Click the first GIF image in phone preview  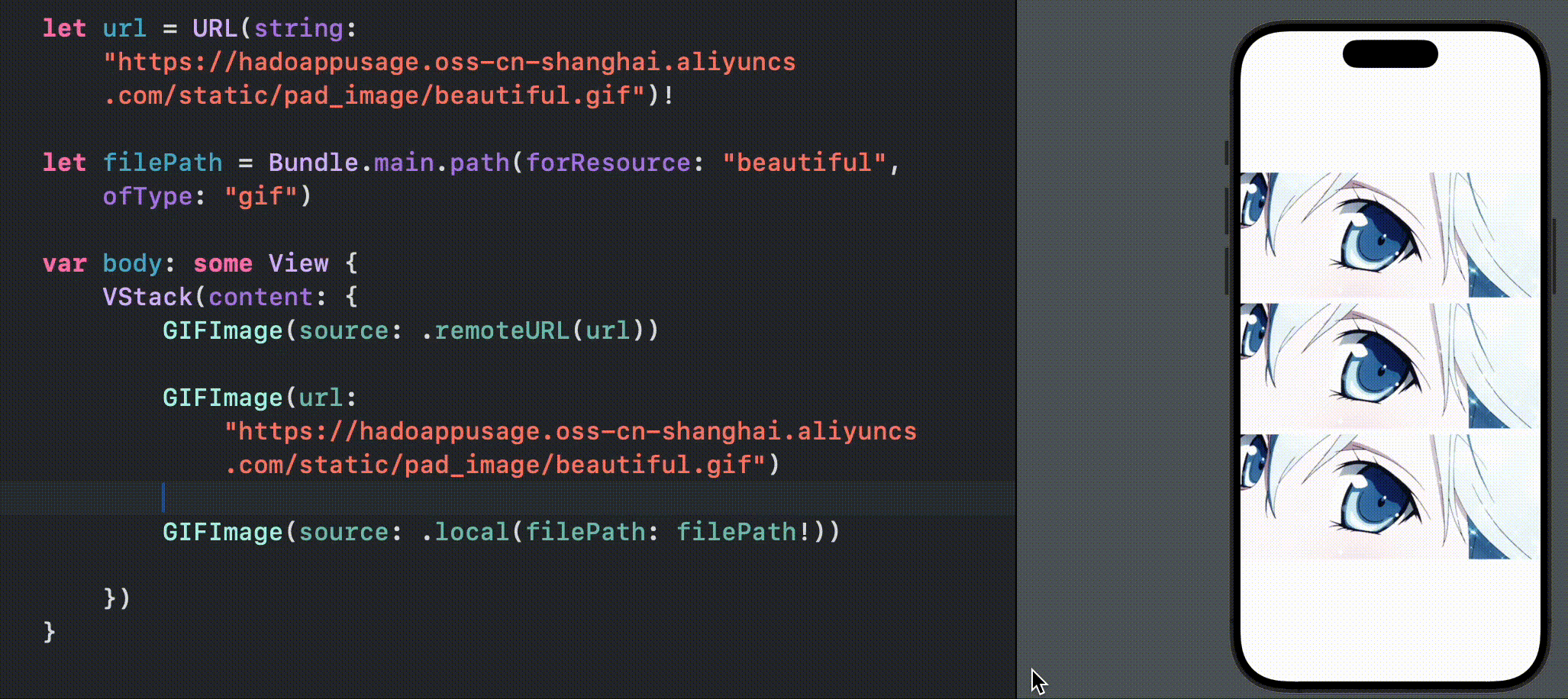click(x=1389, y=236)
